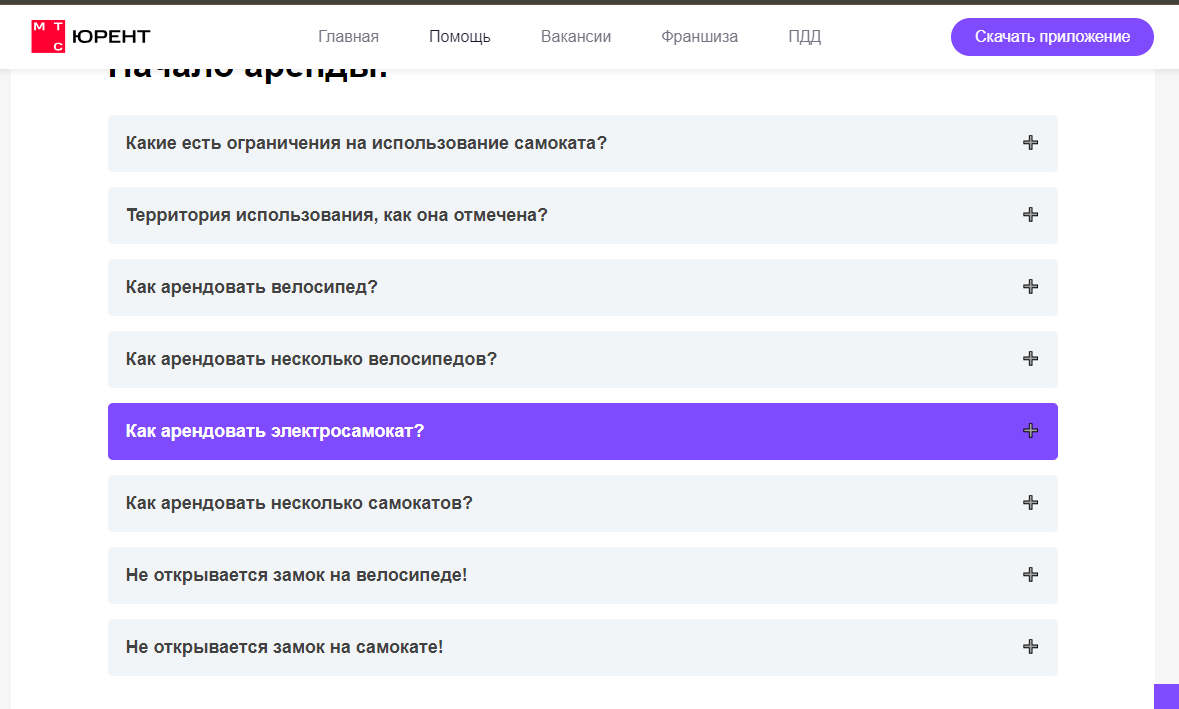Click the МТС Юрент logo

[x=91, y=37]
